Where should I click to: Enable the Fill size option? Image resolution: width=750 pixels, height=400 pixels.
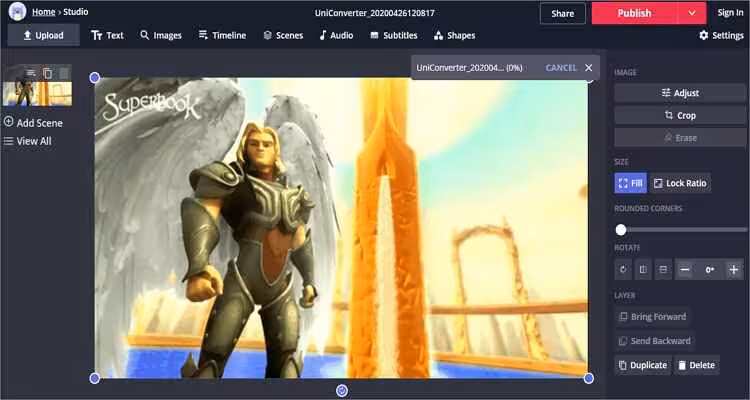point(630,183)
